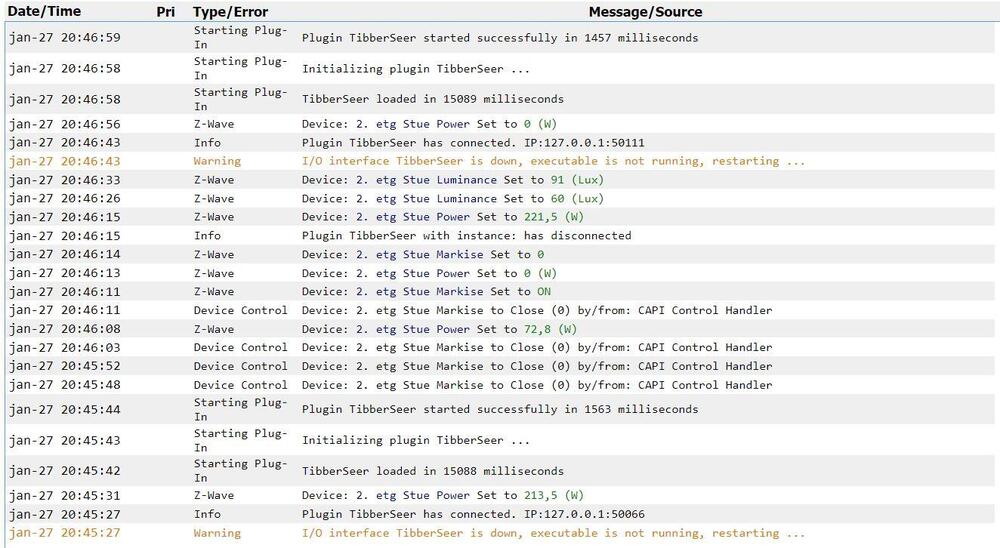Select the Type/Error column header
The height and width of the screenshot is (548, 1000).
pos(233,12)
